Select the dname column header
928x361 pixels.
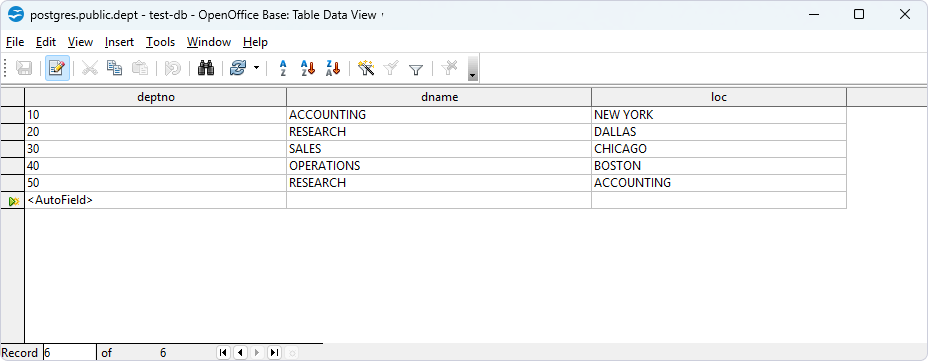tap(439, 97)
